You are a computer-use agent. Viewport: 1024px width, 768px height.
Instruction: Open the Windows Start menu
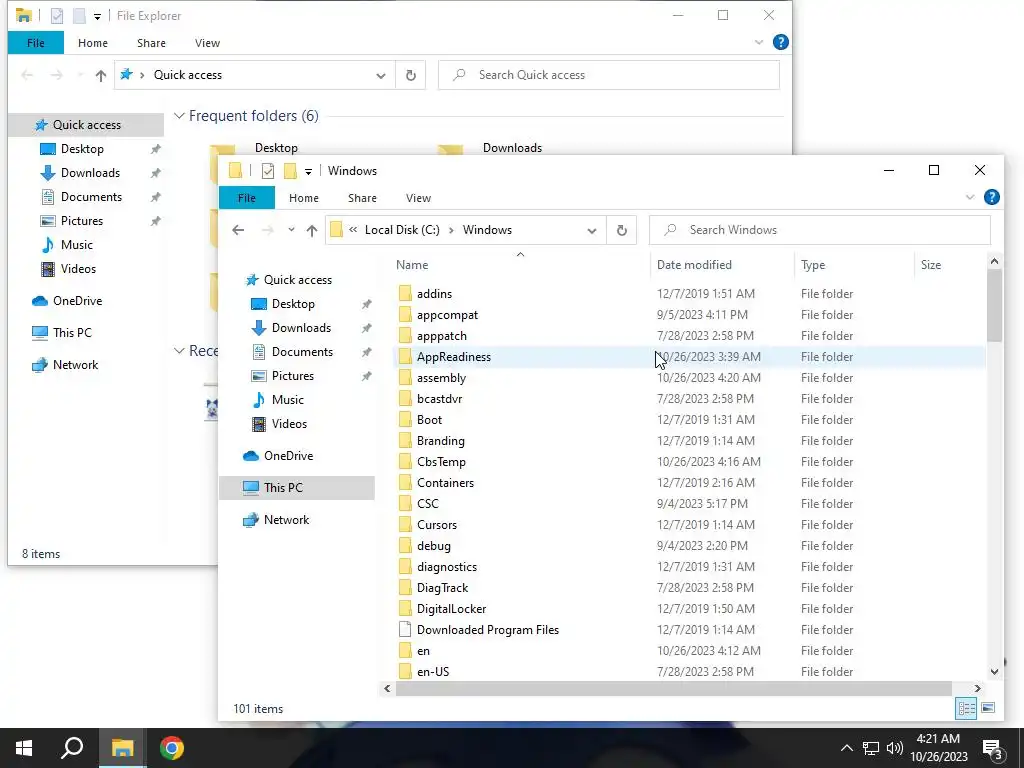[24, 748]
